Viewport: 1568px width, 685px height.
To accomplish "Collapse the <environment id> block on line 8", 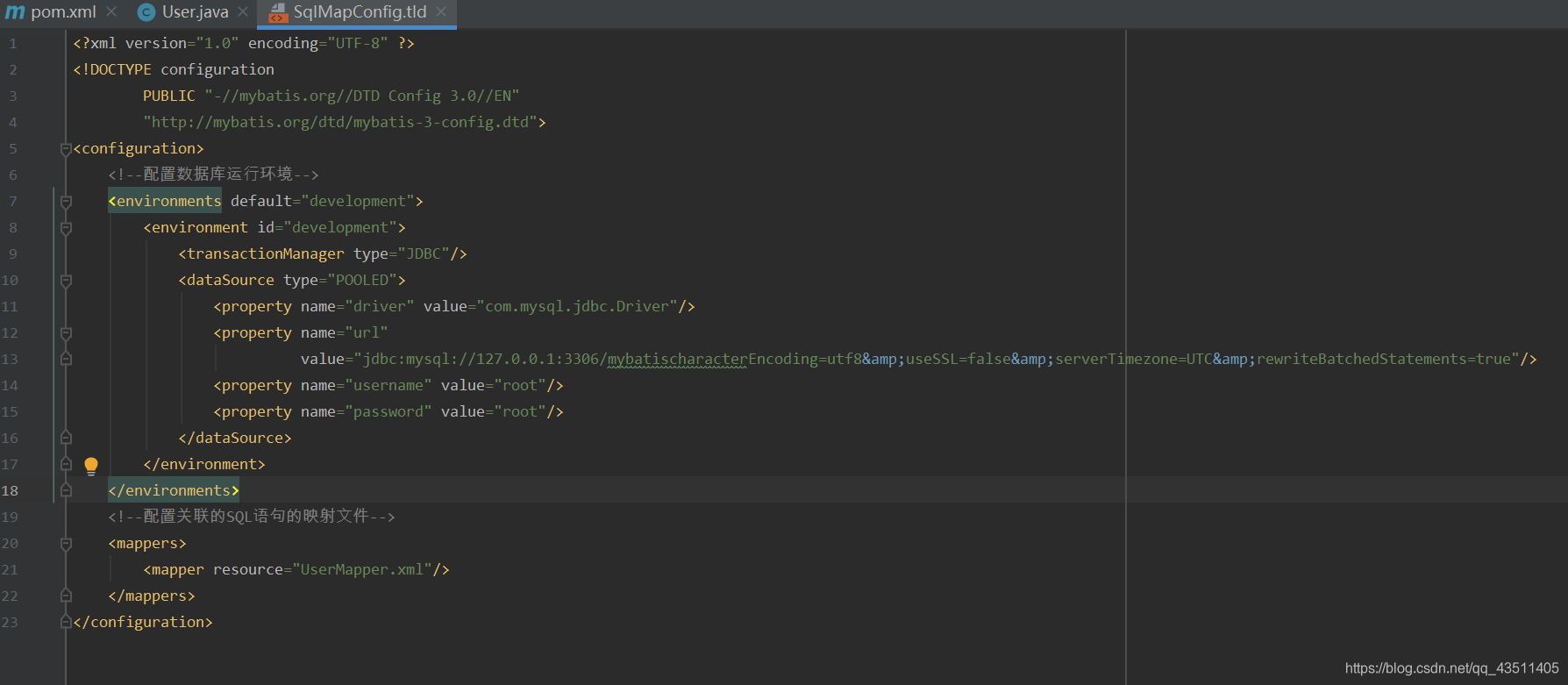I will tap(66, 228).
